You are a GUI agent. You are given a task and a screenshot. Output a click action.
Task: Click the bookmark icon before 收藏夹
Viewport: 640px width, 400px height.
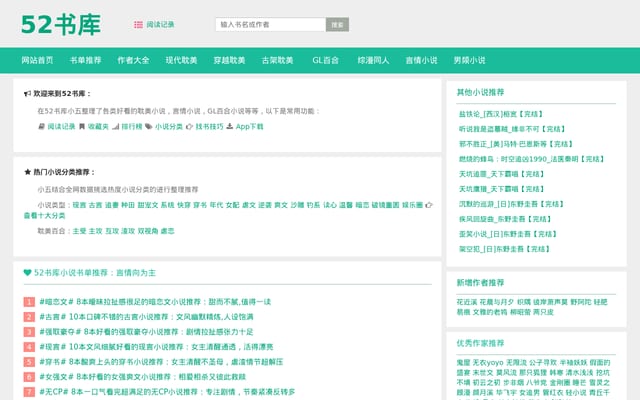(x=82, y=127)
